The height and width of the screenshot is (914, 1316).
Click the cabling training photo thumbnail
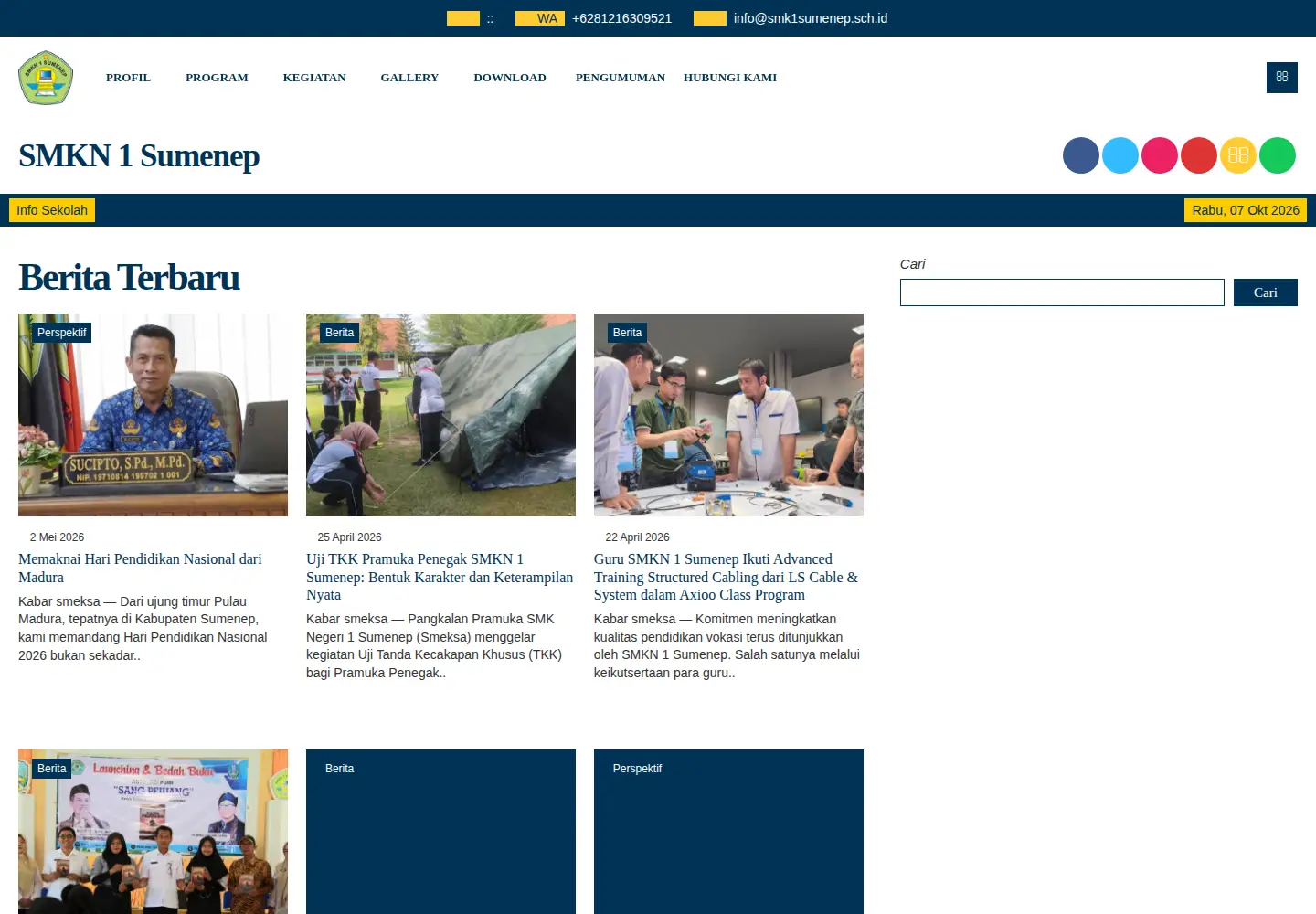pos(728,415)
